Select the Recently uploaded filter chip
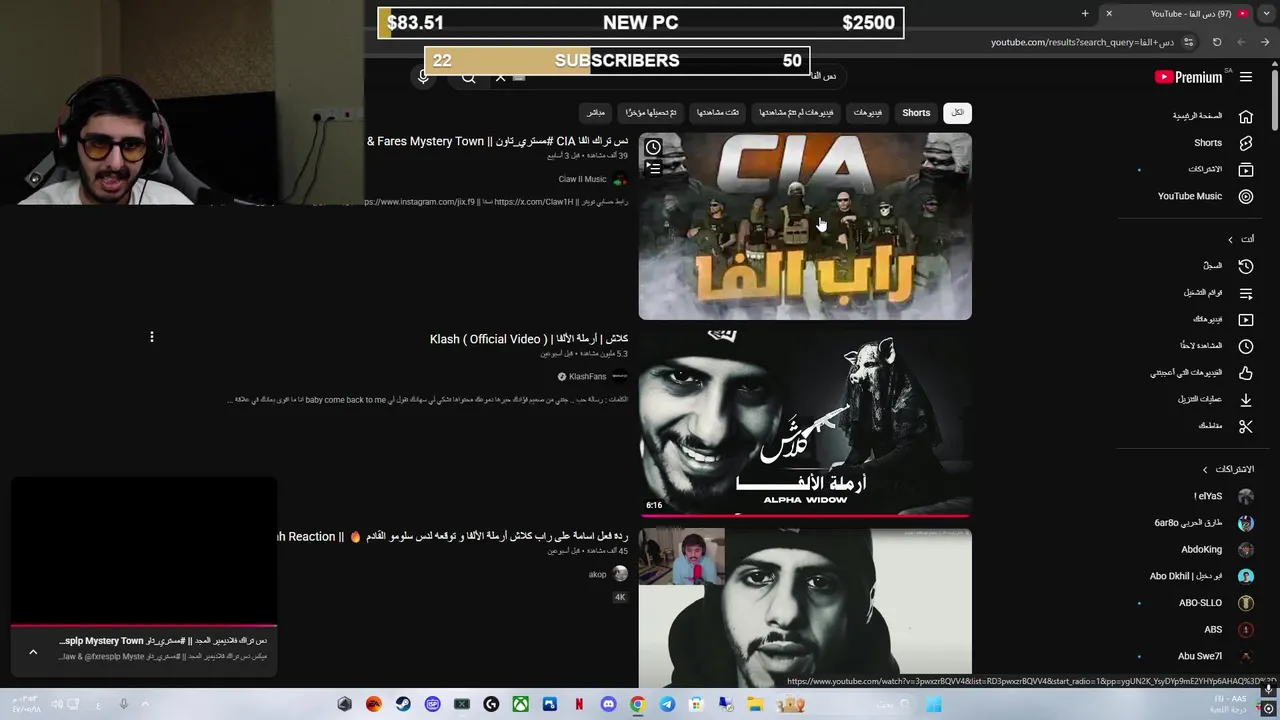 [651, 113]
